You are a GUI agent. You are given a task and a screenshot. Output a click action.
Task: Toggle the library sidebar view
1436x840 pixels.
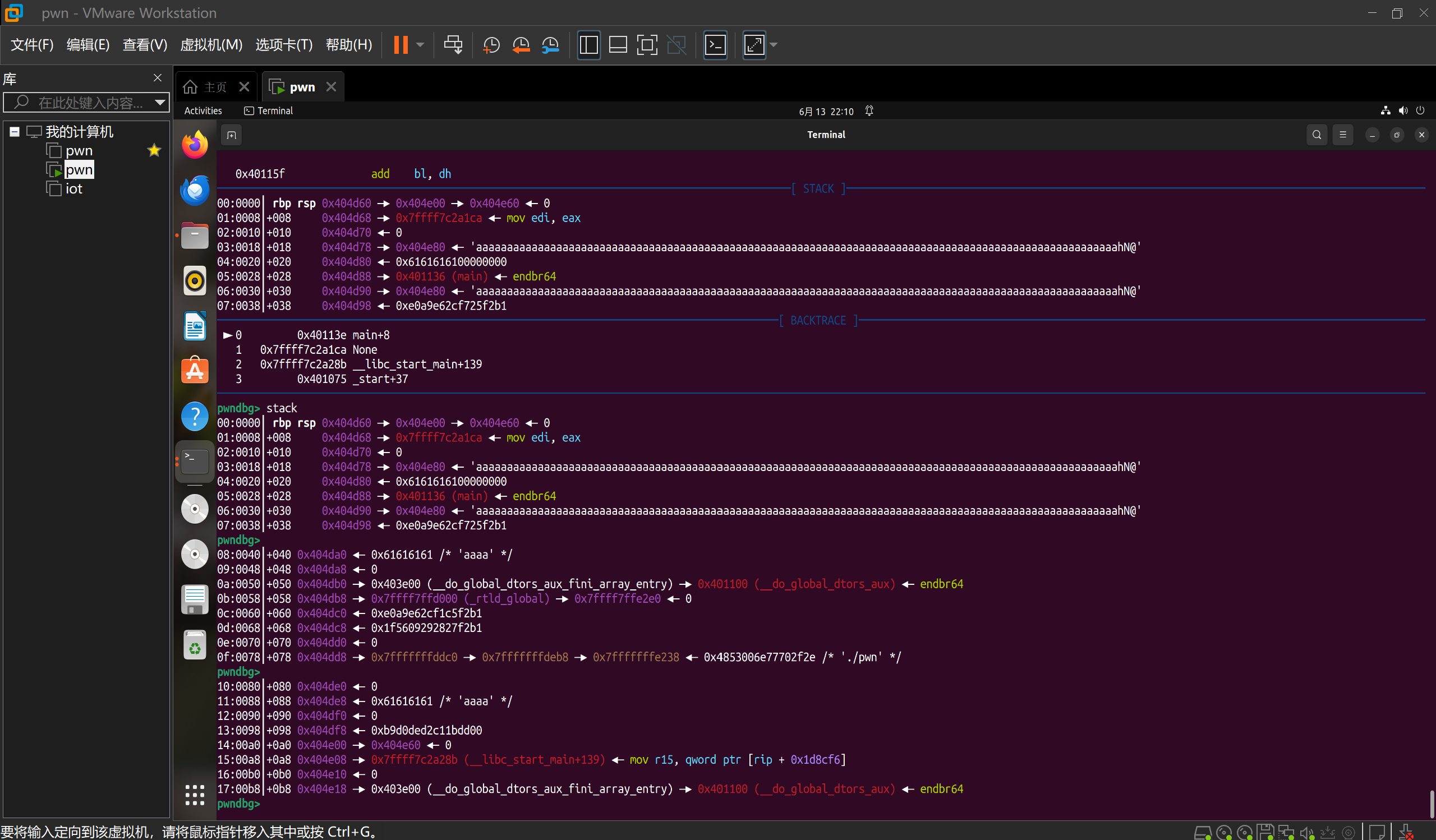pos(588,44)
